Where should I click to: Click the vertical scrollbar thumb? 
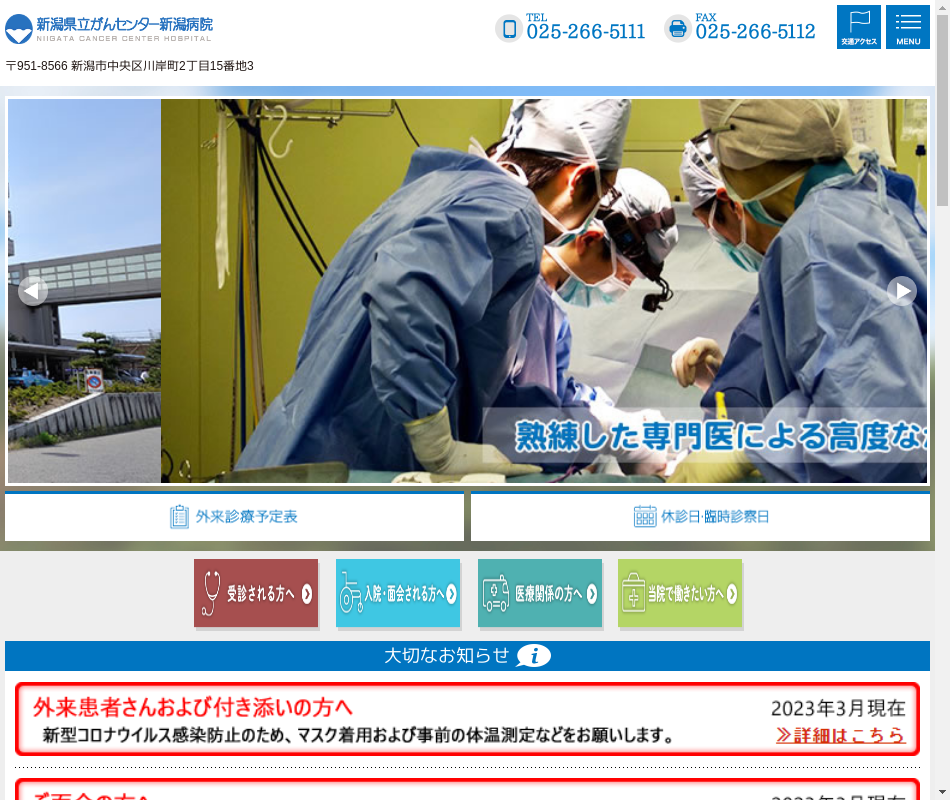tap(943, 110)
